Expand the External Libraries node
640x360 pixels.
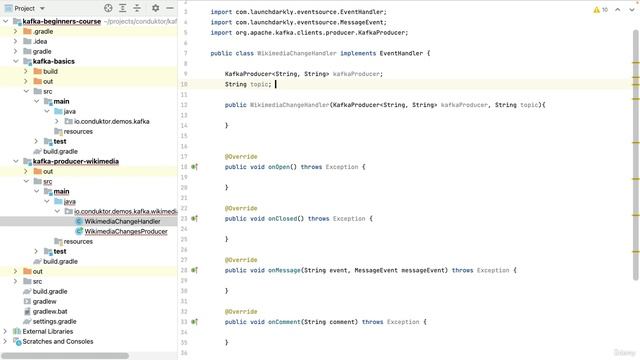5,331
